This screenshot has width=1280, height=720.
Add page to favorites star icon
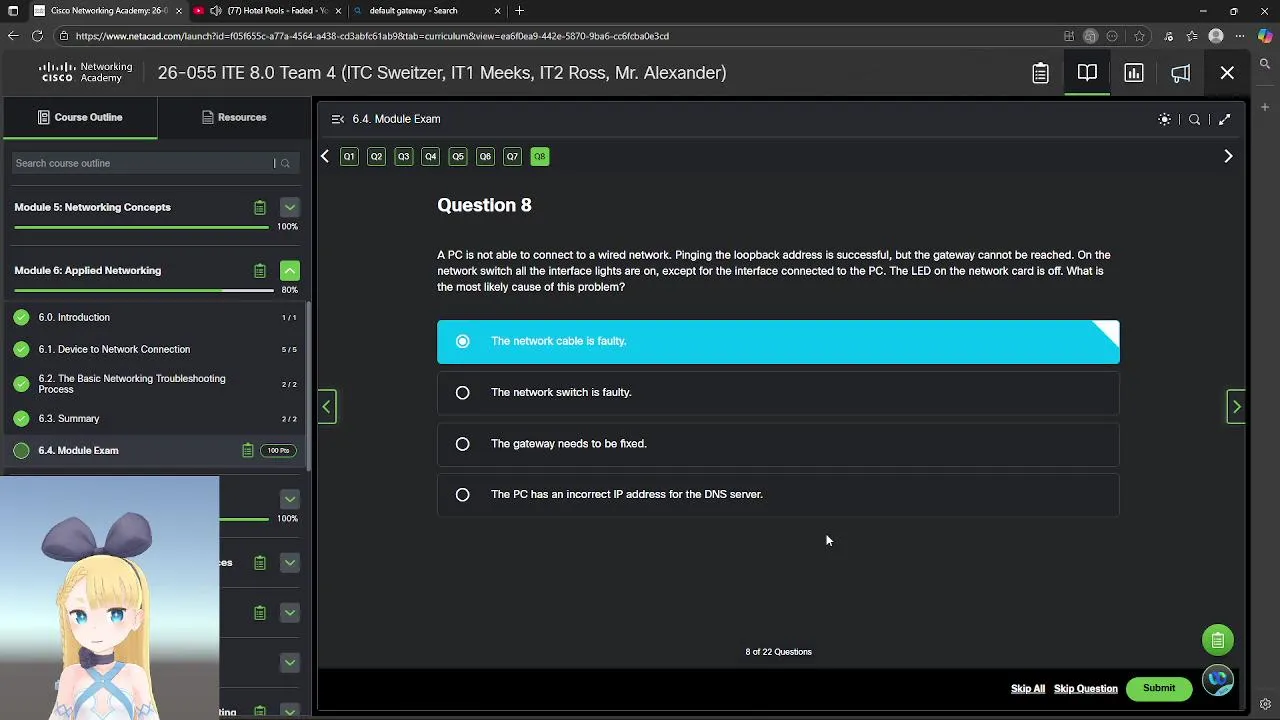(1139, 36)
